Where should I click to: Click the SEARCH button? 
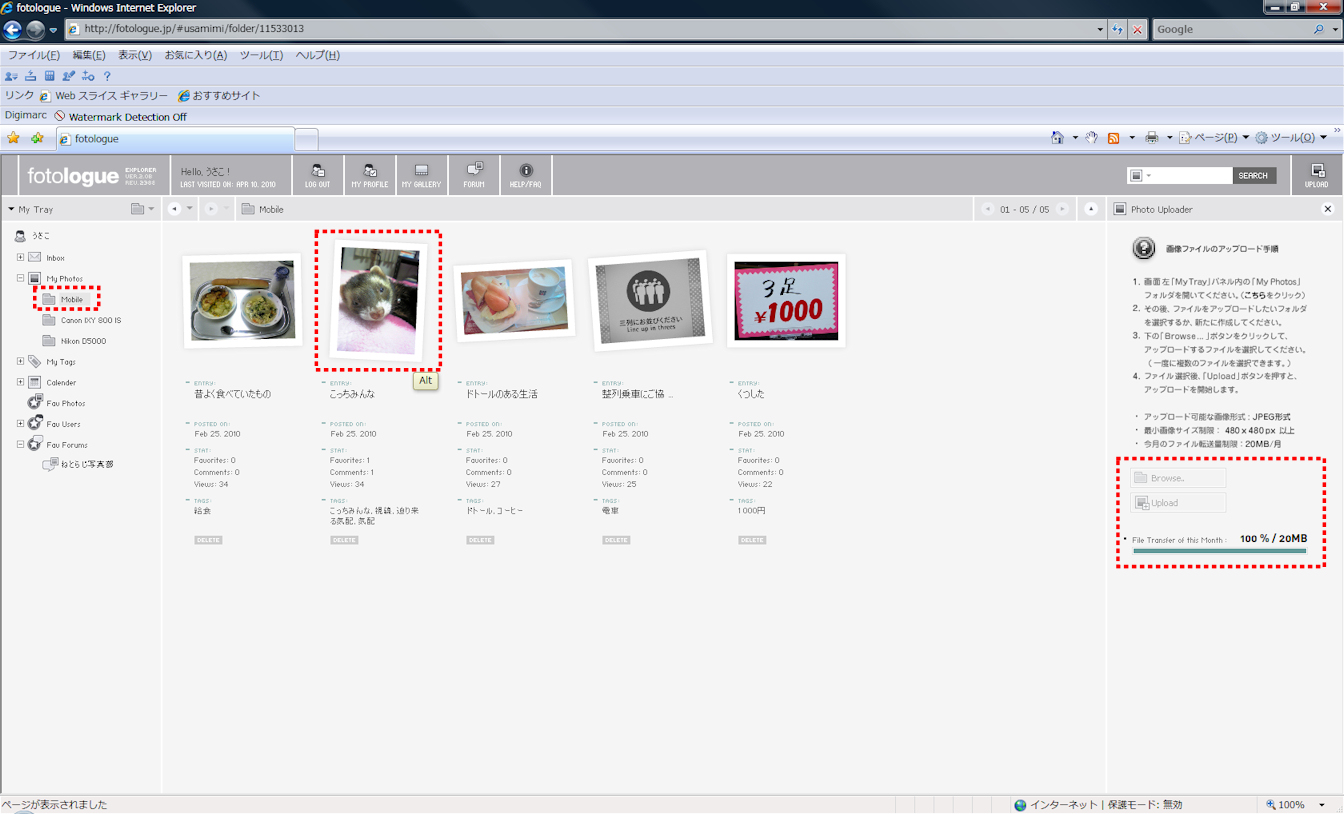(1254, 176)
